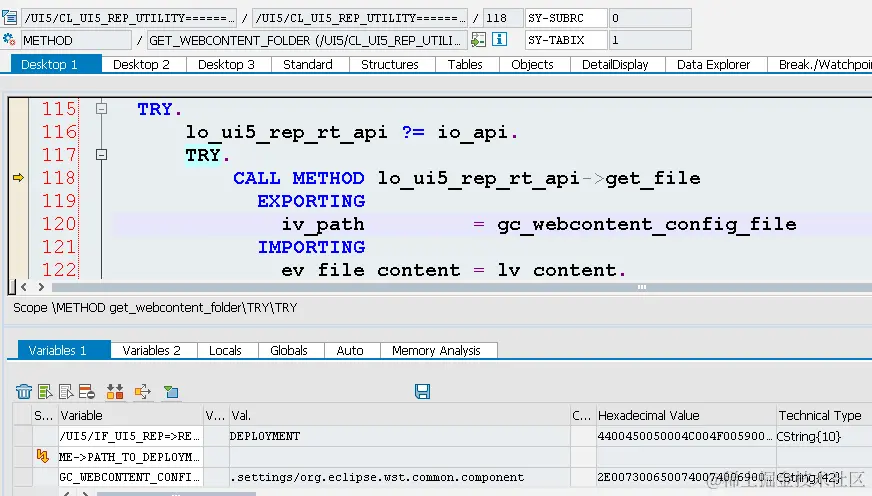This screenshot has height=496, width=872.
Task: Click the second /UI5/CL_UI5_REP_UTILITY include field
Action: [360, 18]
